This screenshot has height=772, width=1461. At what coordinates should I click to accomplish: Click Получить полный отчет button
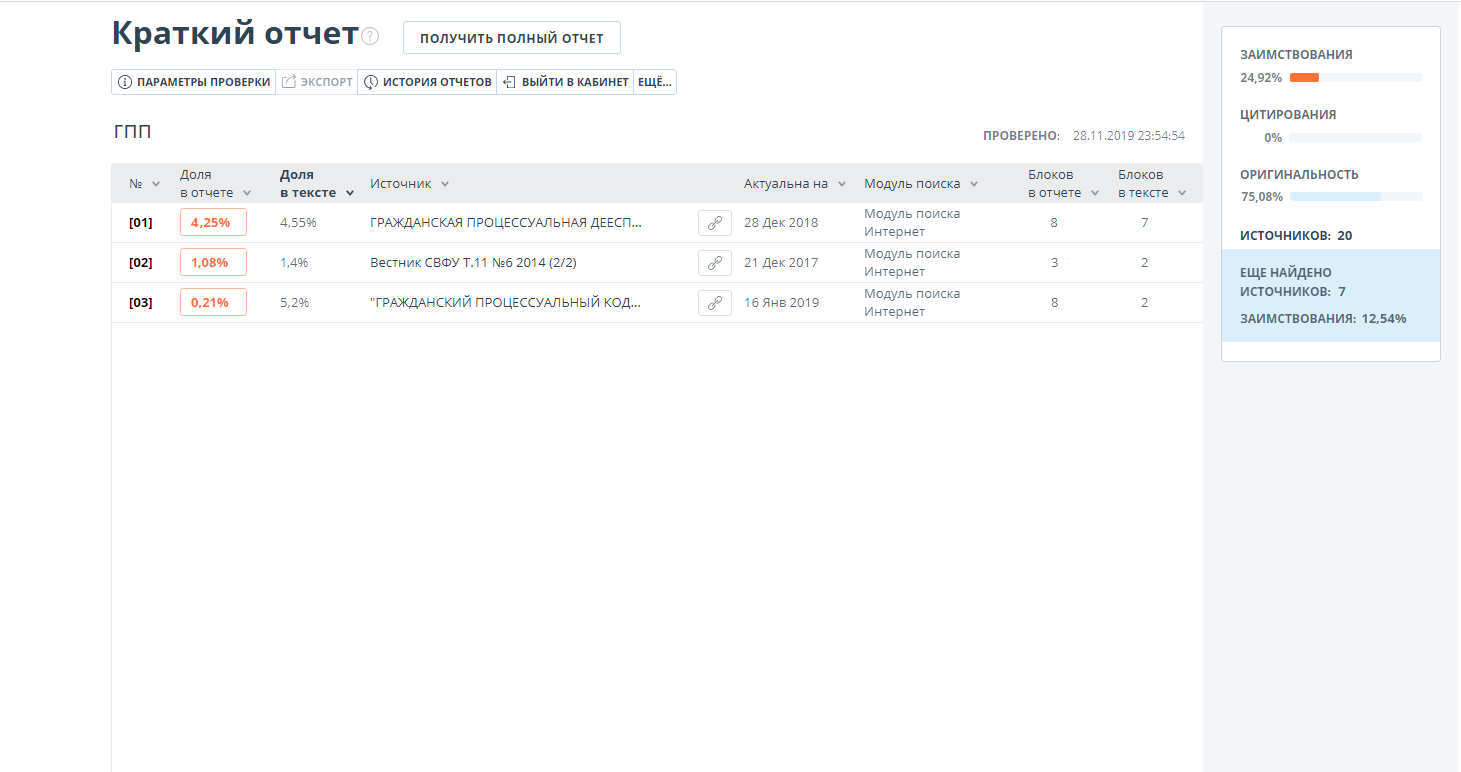tap(511, 38)
